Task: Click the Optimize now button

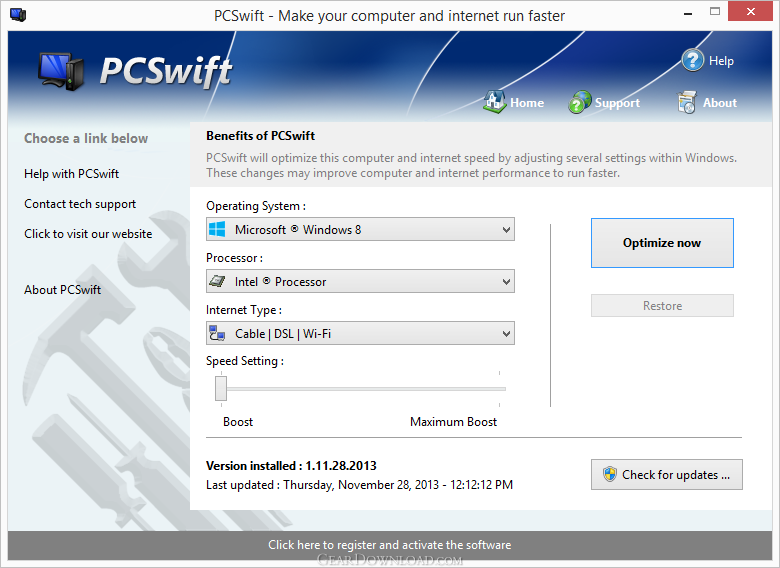Action: pos(662,243)
